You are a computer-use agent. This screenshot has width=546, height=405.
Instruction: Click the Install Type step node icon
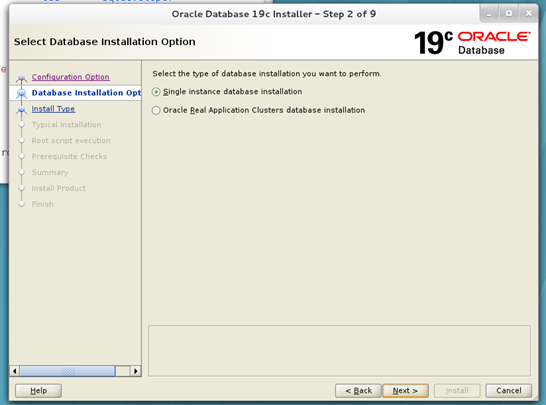click(x=22, y=110)
